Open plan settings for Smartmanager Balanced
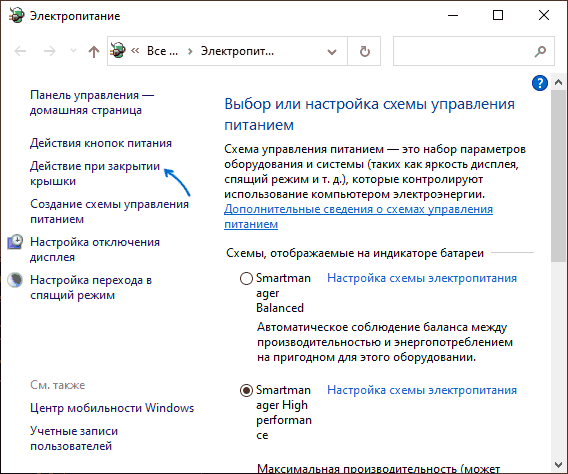The width and height of the screenshot is (568, 474). point(422,278)
